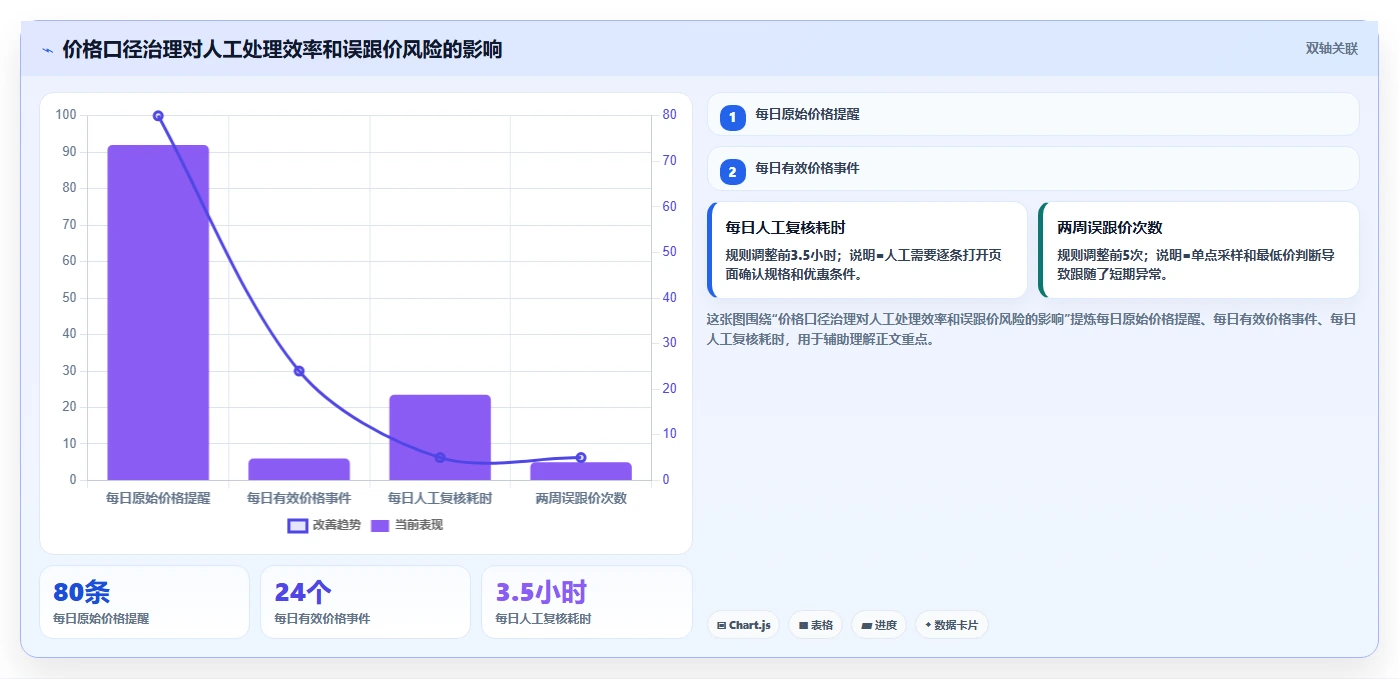Click the 当前表现 legend color box
Image resolution: width=1399 pixels, height=679 pixels.
[x=380, y=525]
